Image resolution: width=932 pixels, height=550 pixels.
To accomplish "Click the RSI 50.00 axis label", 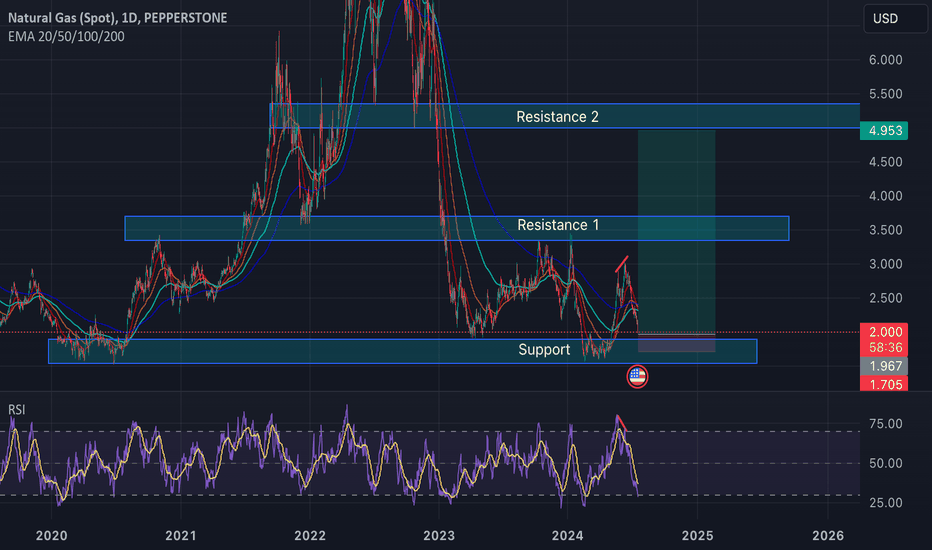I will tap(886, 463).
